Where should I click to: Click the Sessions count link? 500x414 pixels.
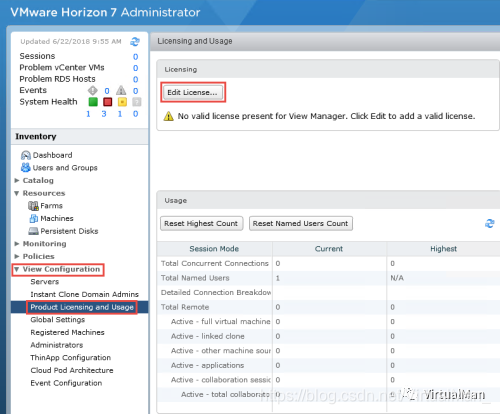click(x=135, y=57)
